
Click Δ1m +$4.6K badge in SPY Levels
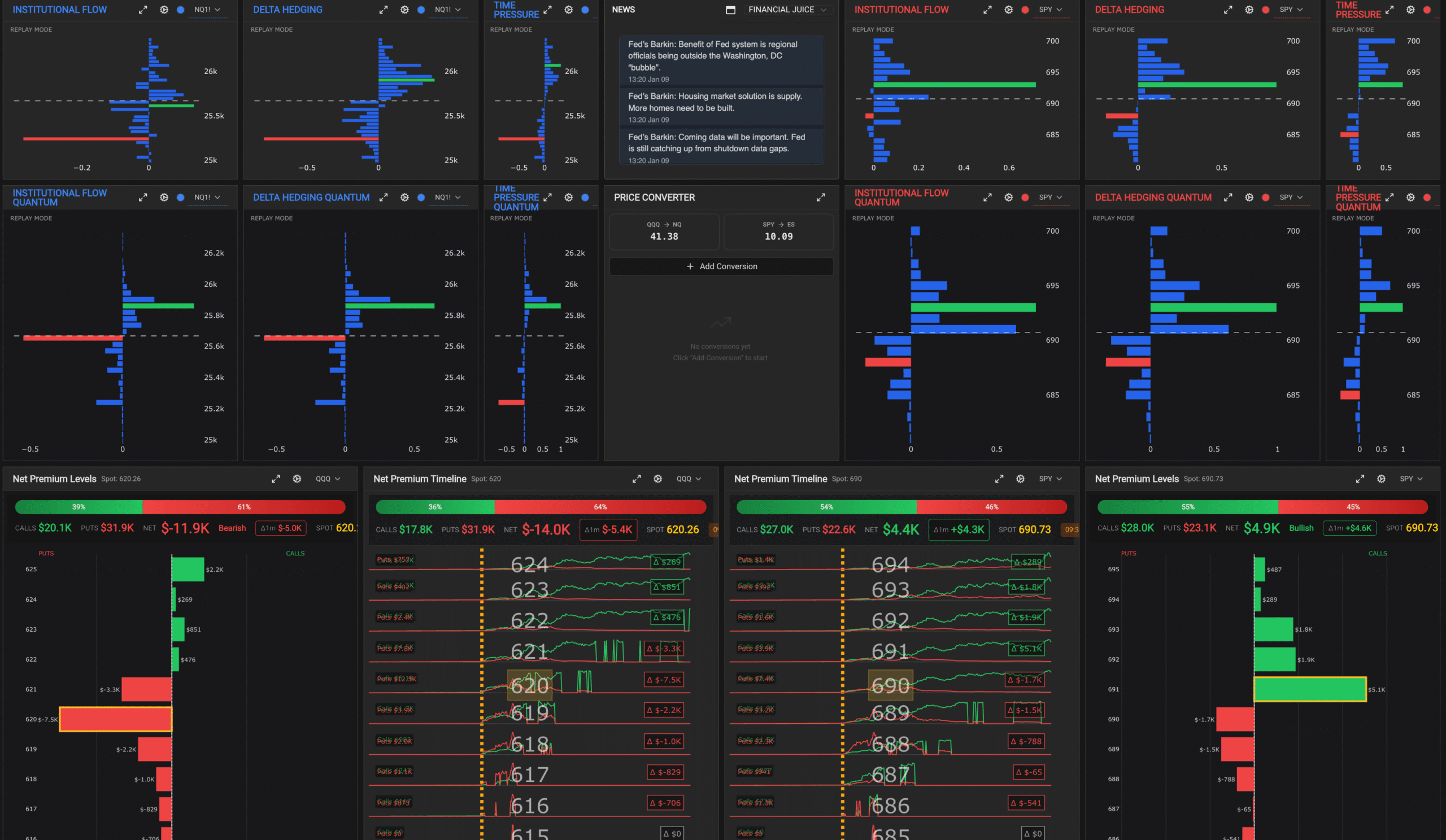(1349, 528)
